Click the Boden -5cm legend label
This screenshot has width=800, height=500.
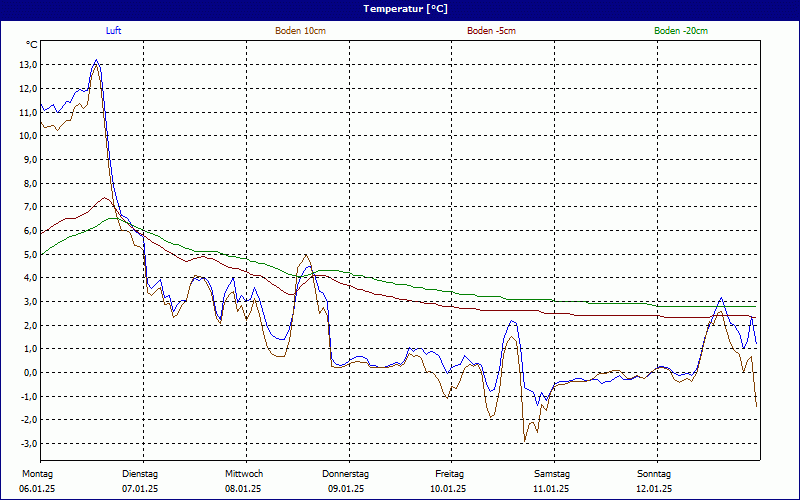pyautogui.click(x=491, y=31)
